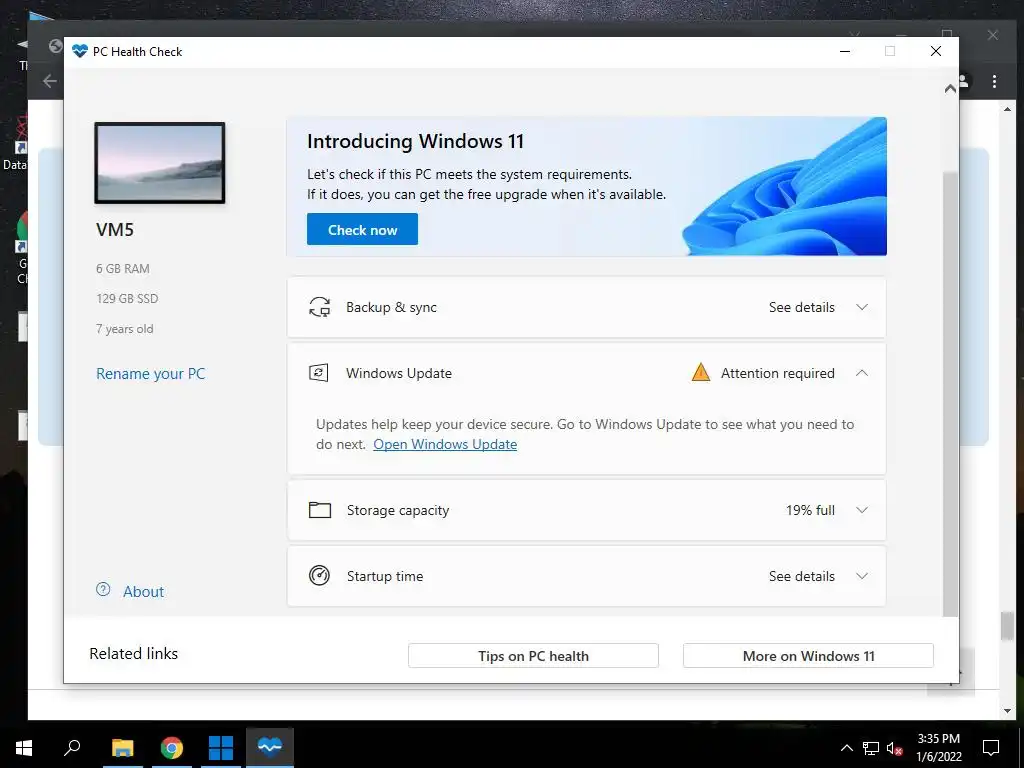Viewport: 1024px width, 768px height.
Task: Open the notification center icon
Action: point(991,748)
